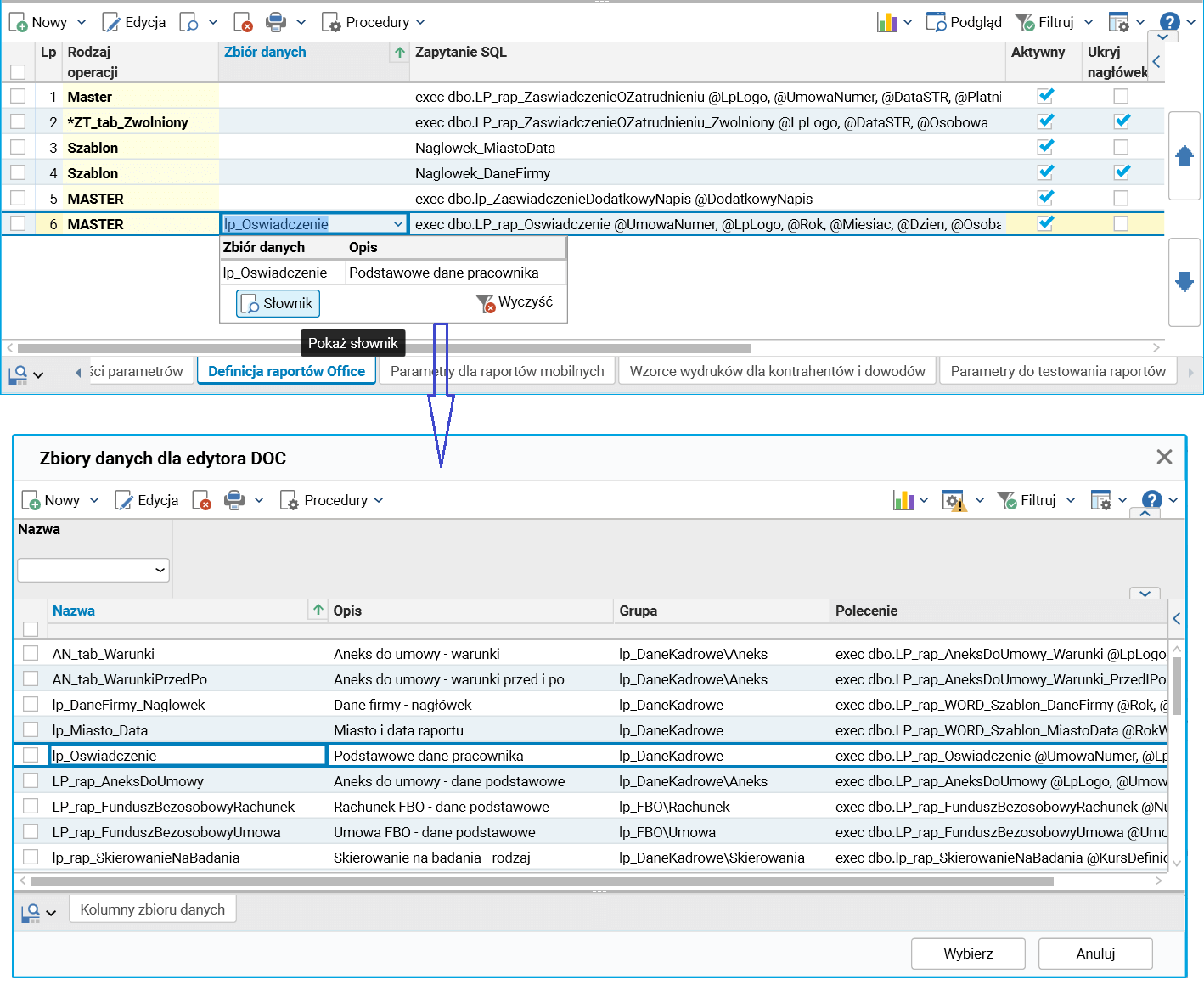This screenshot has width=1204, height=985.
Task: Click Edycja icon in the Zbiory danych dialog
Action: point(124,500)
